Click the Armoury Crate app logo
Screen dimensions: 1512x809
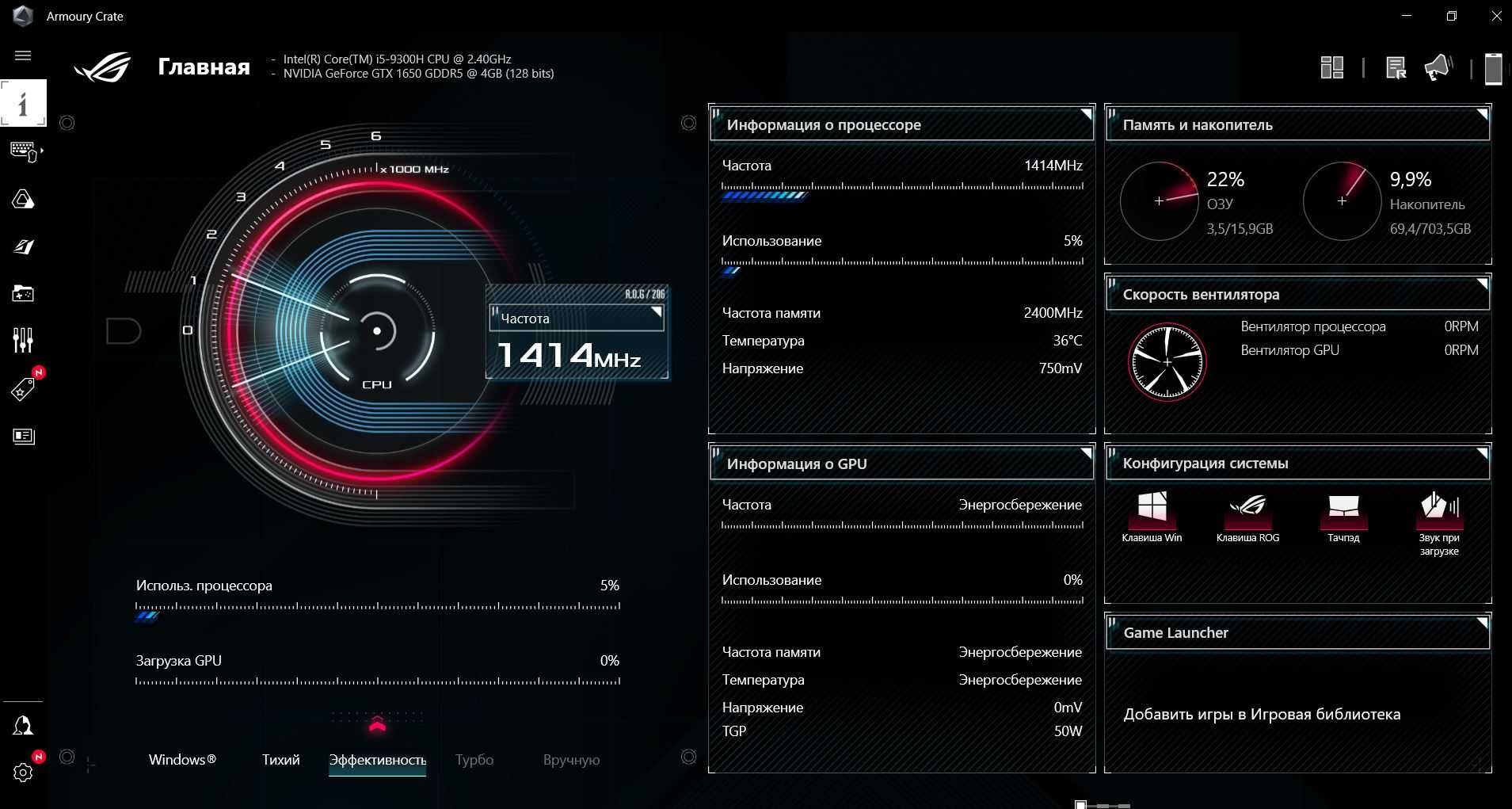pos(23,16)
